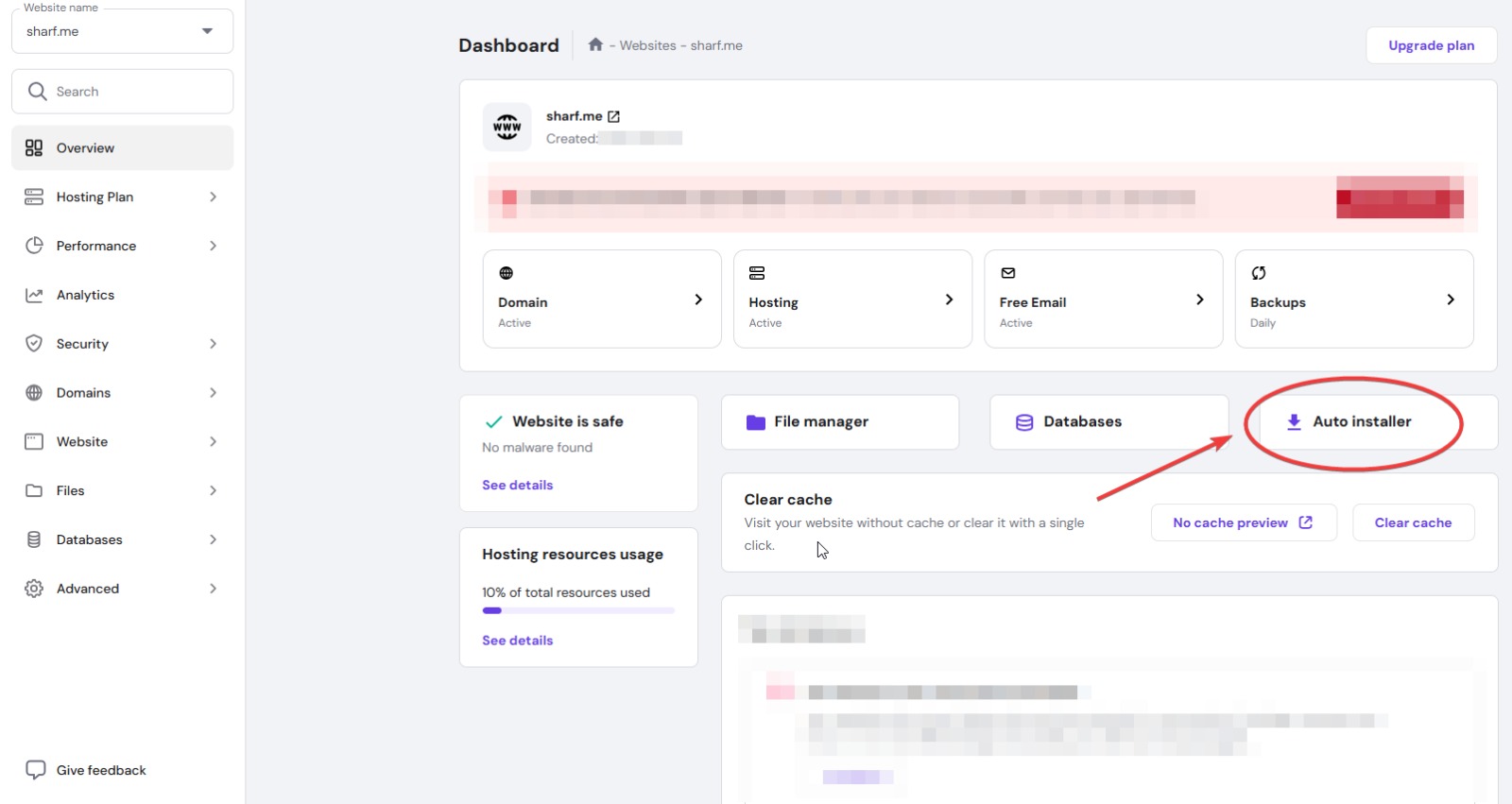The height and width of the screenshot is (804, 1512).
Task: Open the Website name dropdown
Action: 122,31
